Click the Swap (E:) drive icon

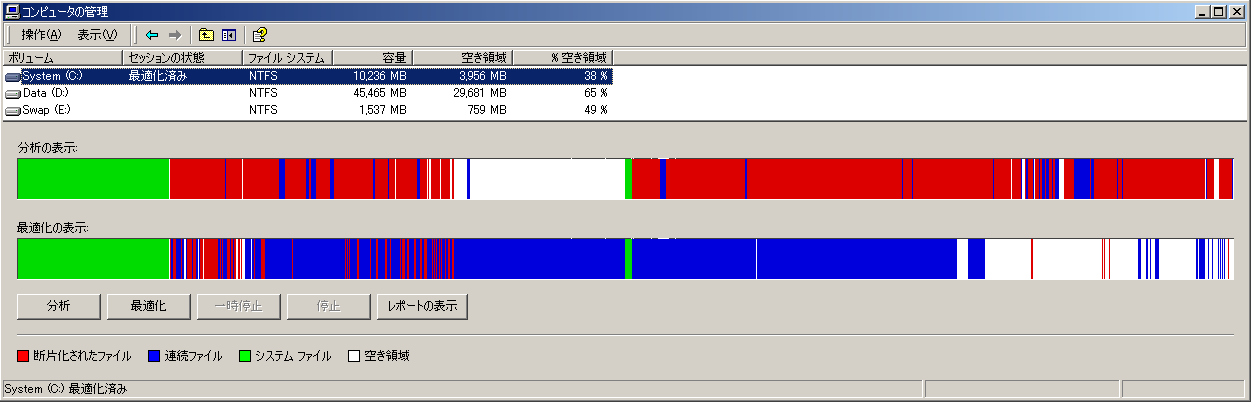tap(13, 110)
